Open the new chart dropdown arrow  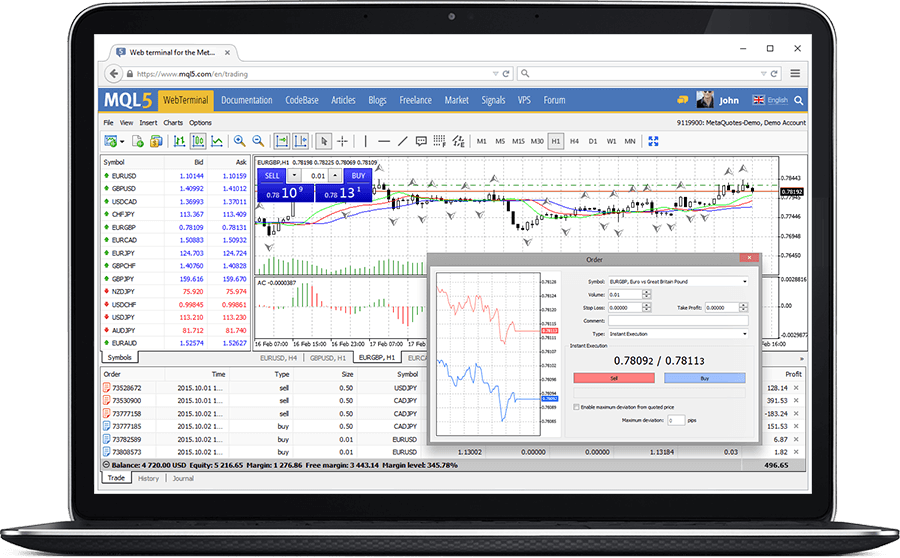pos(122,142)
